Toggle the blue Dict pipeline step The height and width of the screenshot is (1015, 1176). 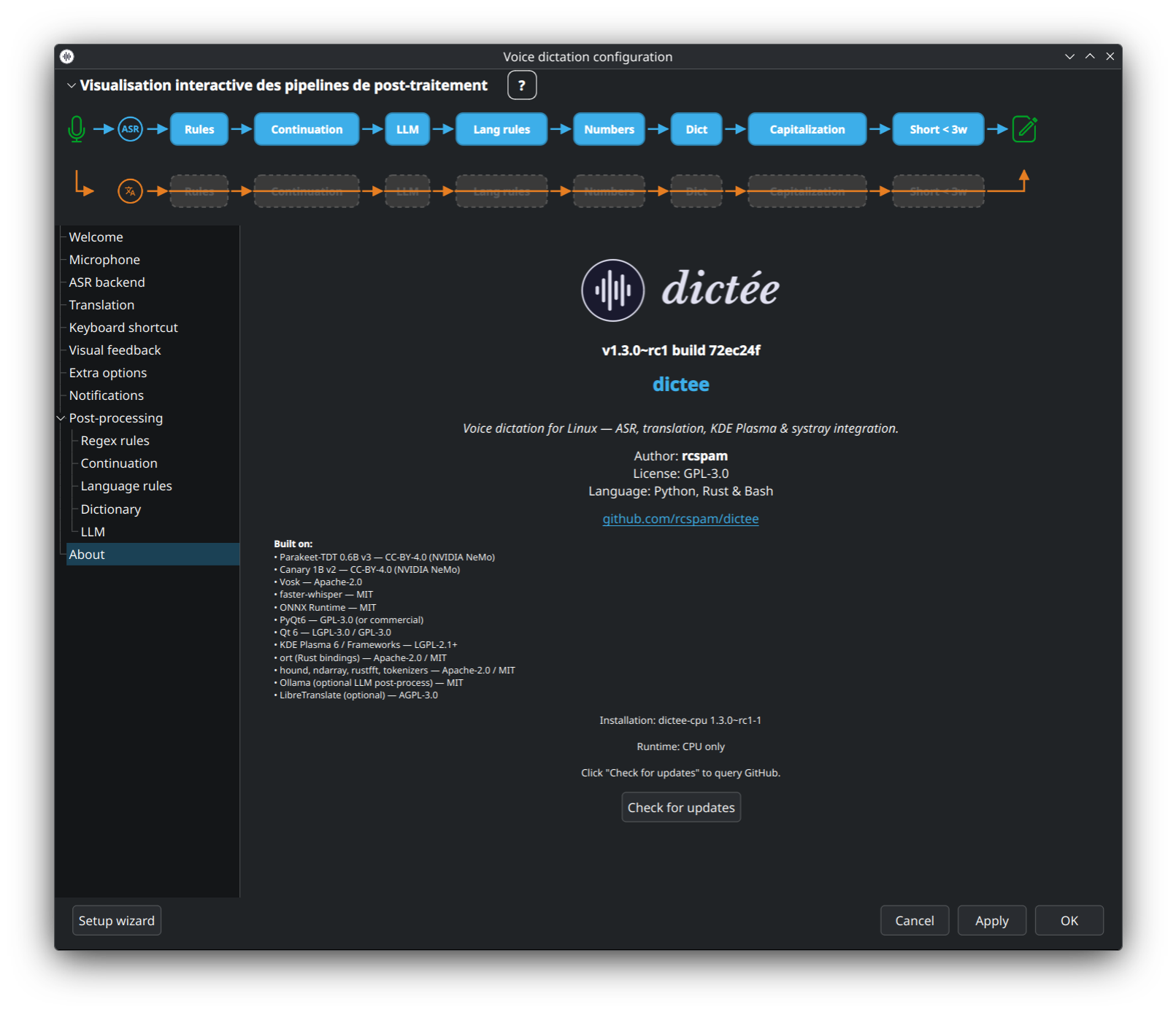click(696, 129)
